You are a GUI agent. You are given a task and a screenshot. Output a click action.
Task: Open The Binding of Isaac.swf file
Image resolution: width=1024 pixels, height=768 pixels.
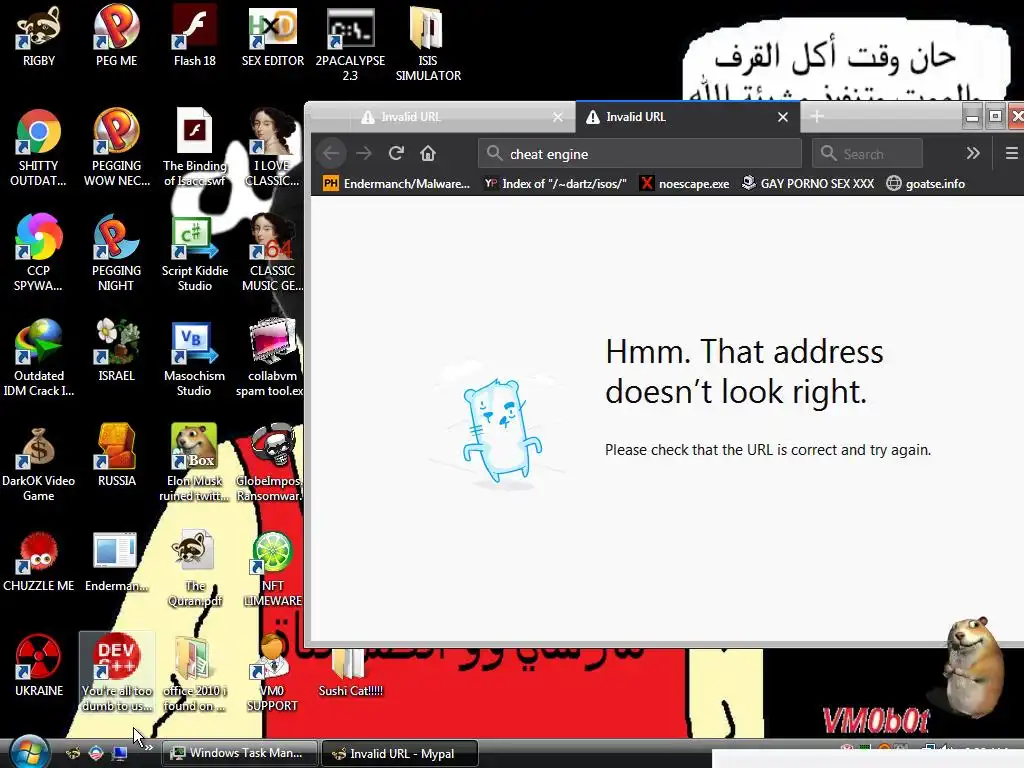(195, 148)
